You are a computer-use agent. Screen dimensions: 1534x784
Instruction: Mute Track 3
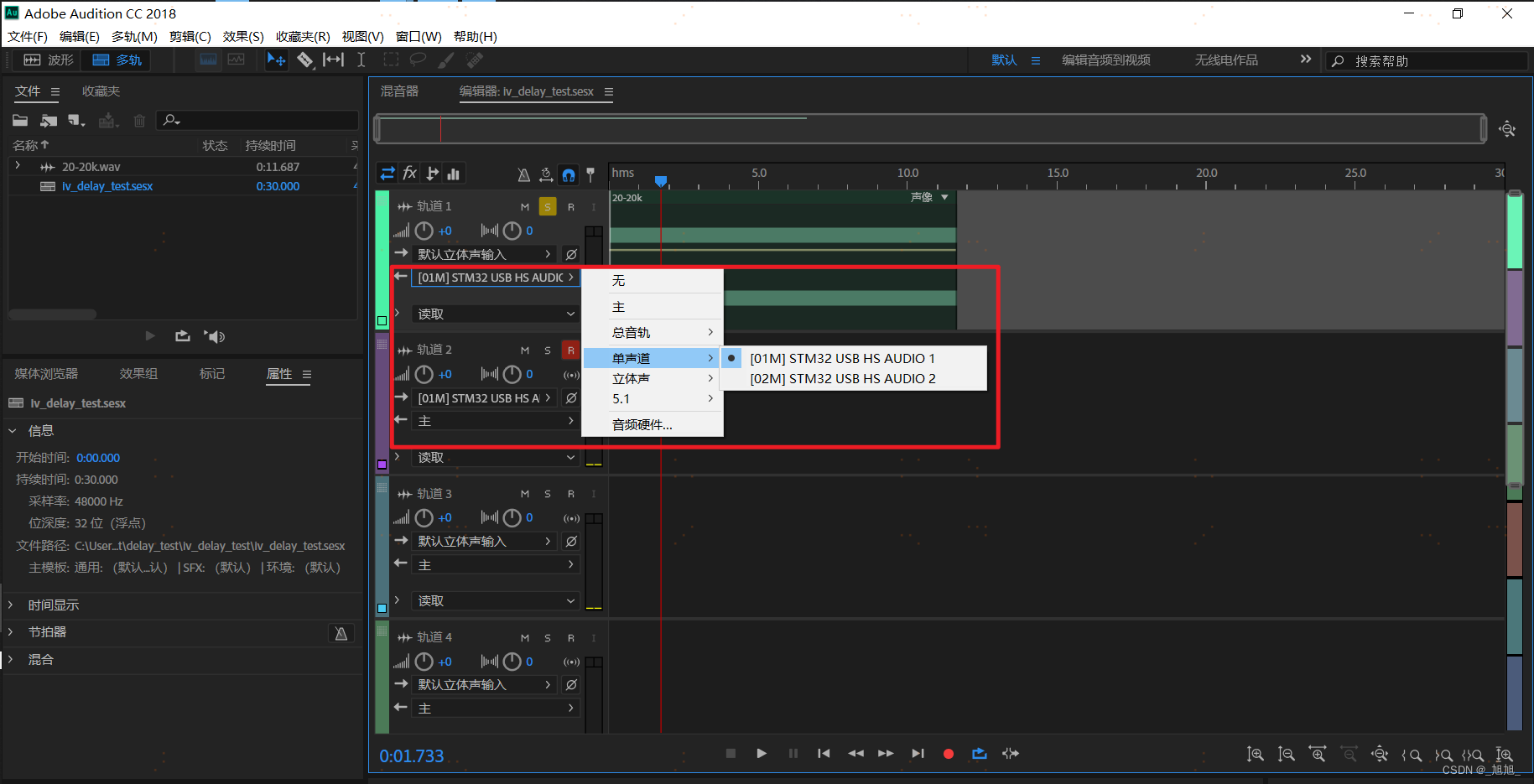(x=525, y=494)
